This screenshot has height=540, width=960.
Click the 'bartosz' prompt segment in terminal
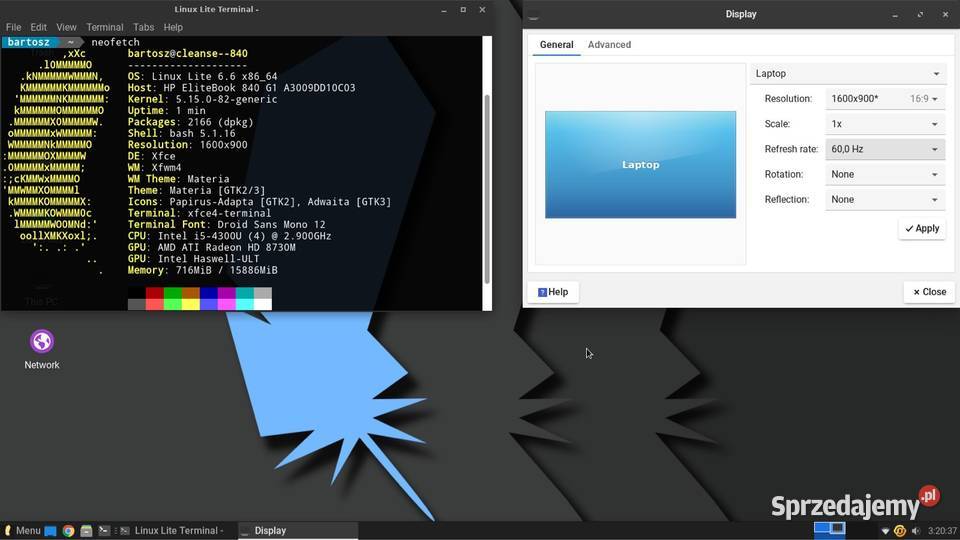point(29,42)
